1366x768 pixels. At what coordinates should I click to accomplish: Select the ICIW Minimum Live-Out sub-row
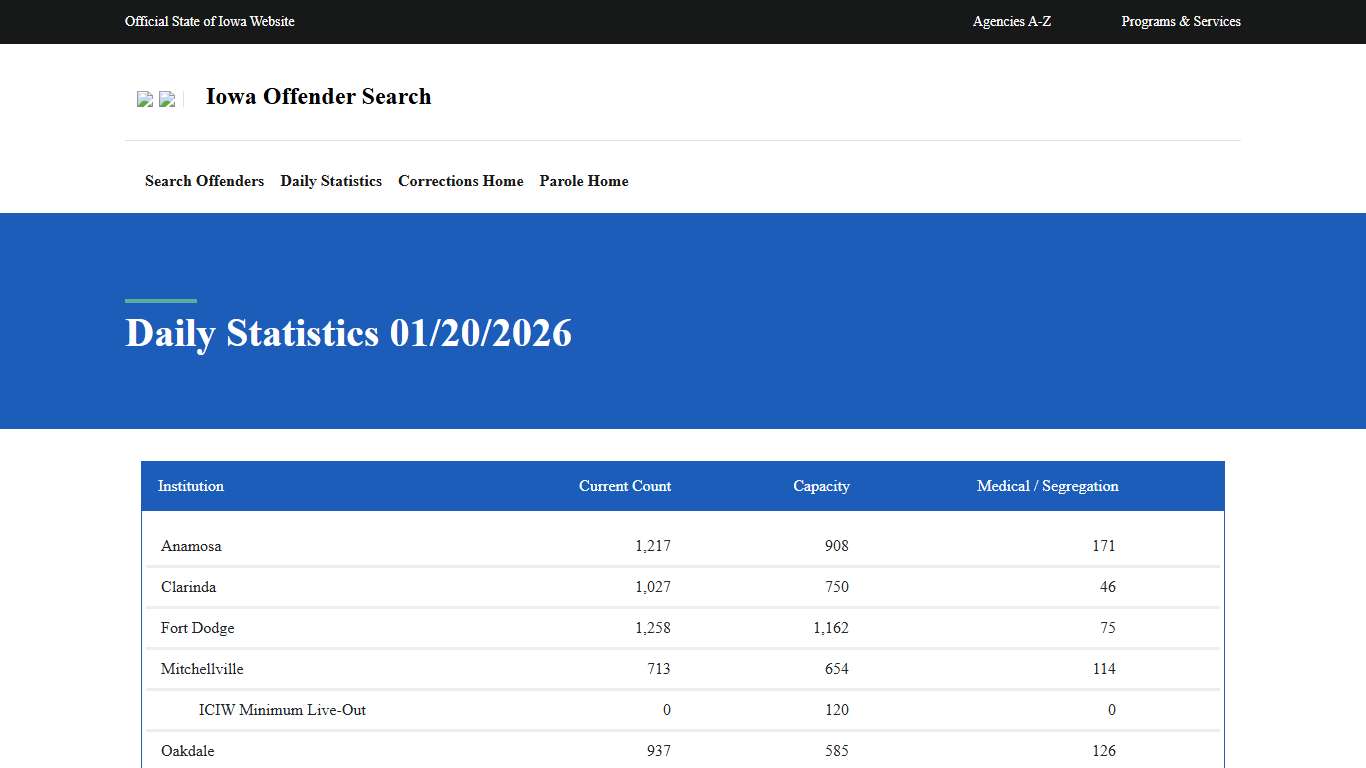(282, 710)
